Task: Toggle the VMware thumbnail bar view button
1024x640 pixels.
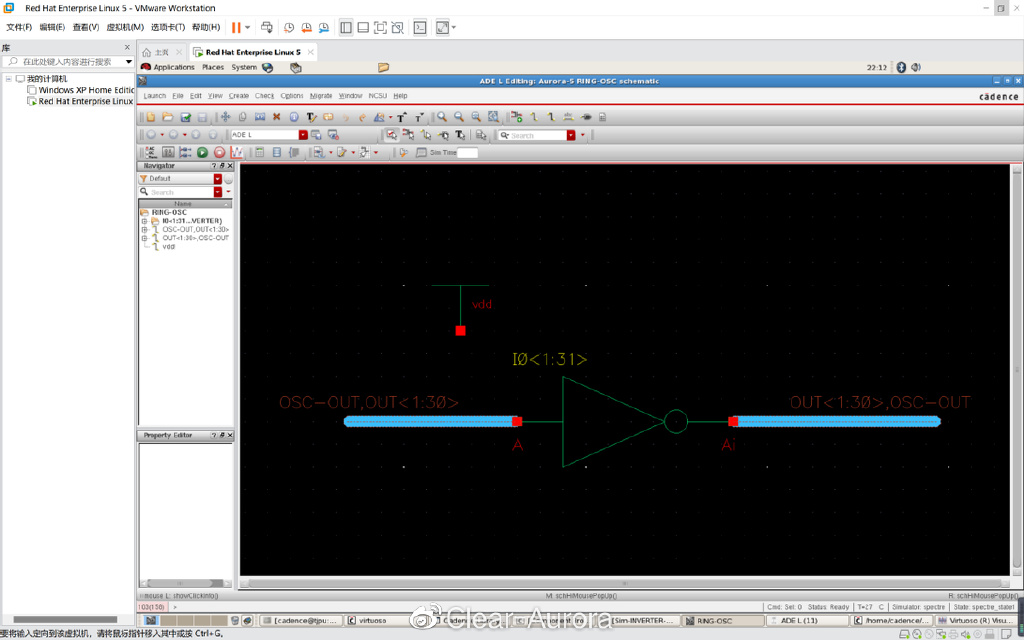Action: [x=363, y=27]
